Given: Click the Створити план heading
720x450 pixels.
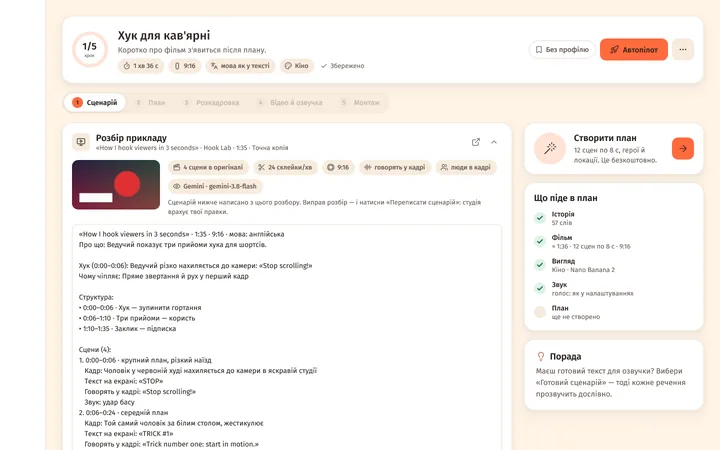Looking at the screenshot, I should 605,138.
